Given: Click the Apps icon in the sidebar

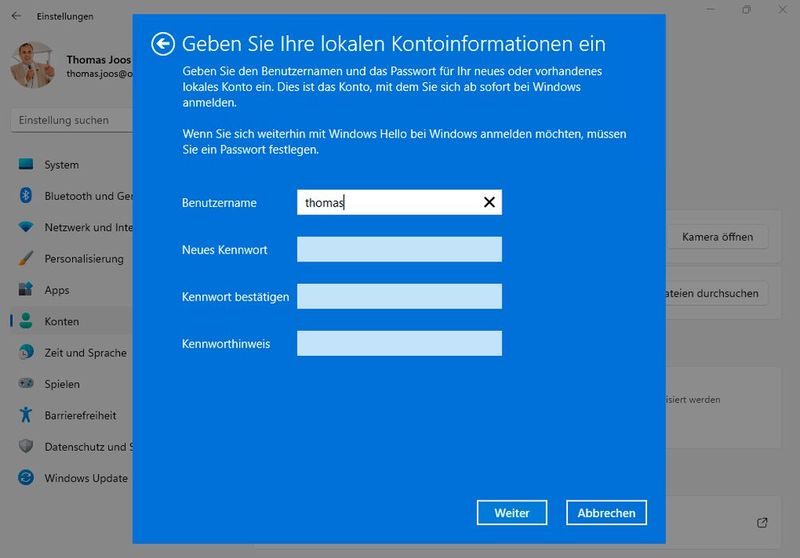Looking at the screenshot, I should coord(26,289).
